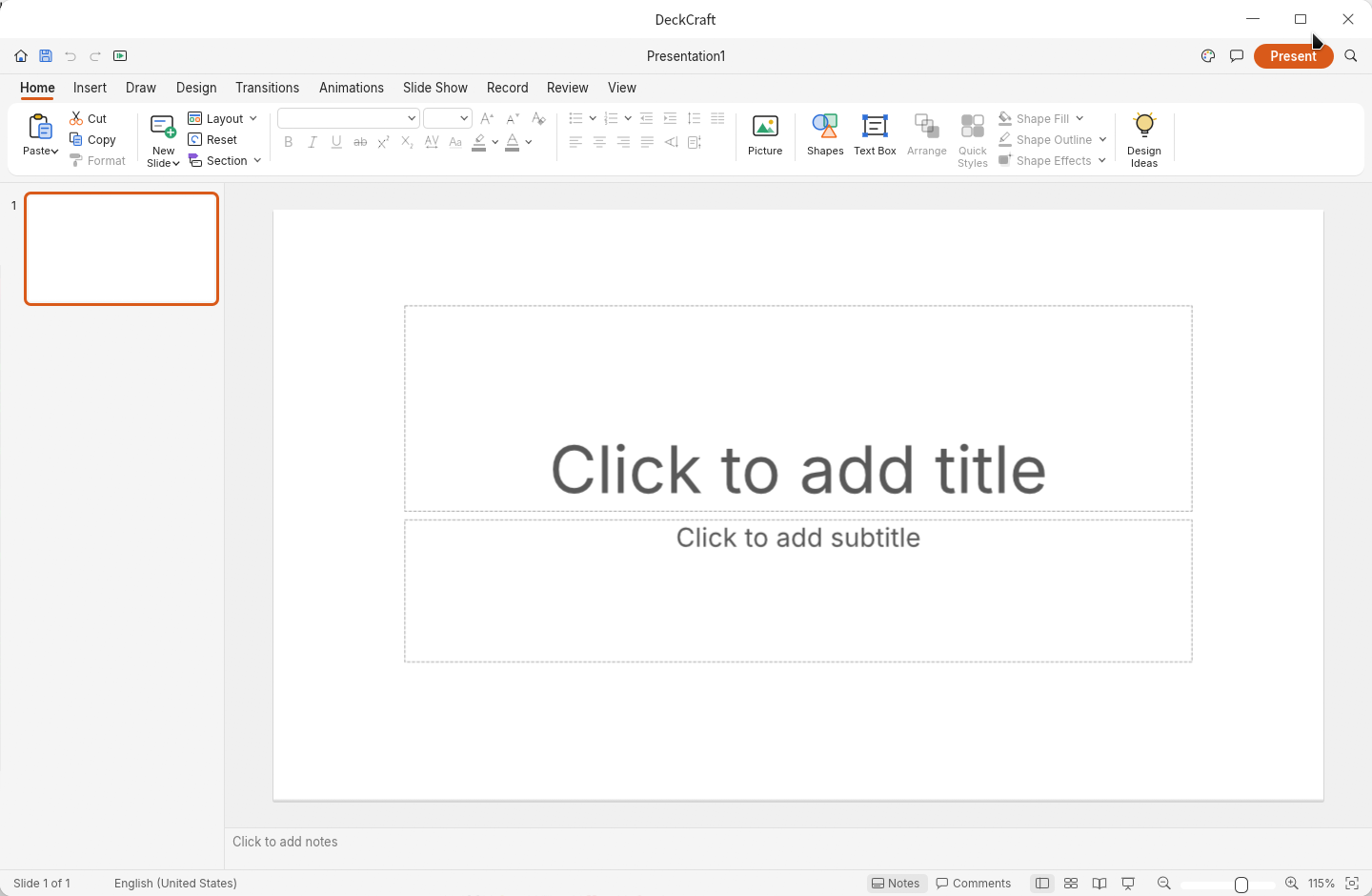Screen dimensions: 1372x896
Task: Select slide 1 thumbnail
Action: click(122, 249)
